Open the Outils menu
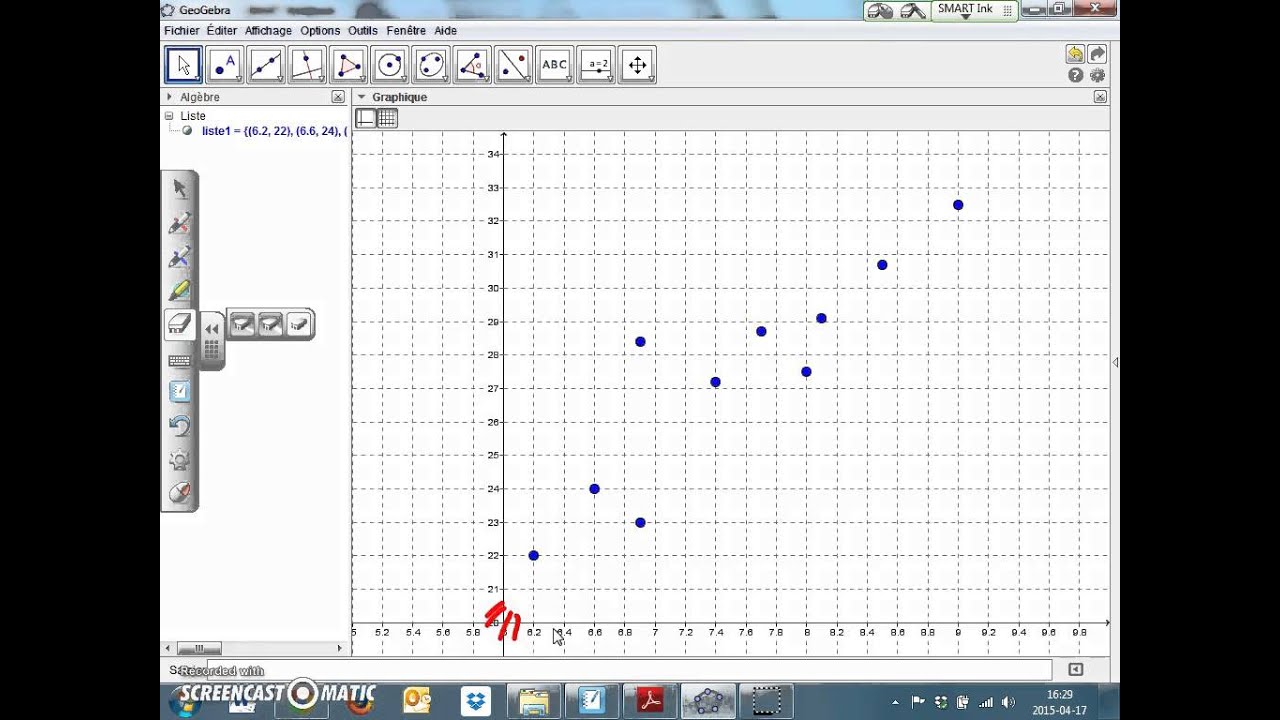Image resolution: width=1280 pixels, height=720 pixels. [x=363, y=31]
